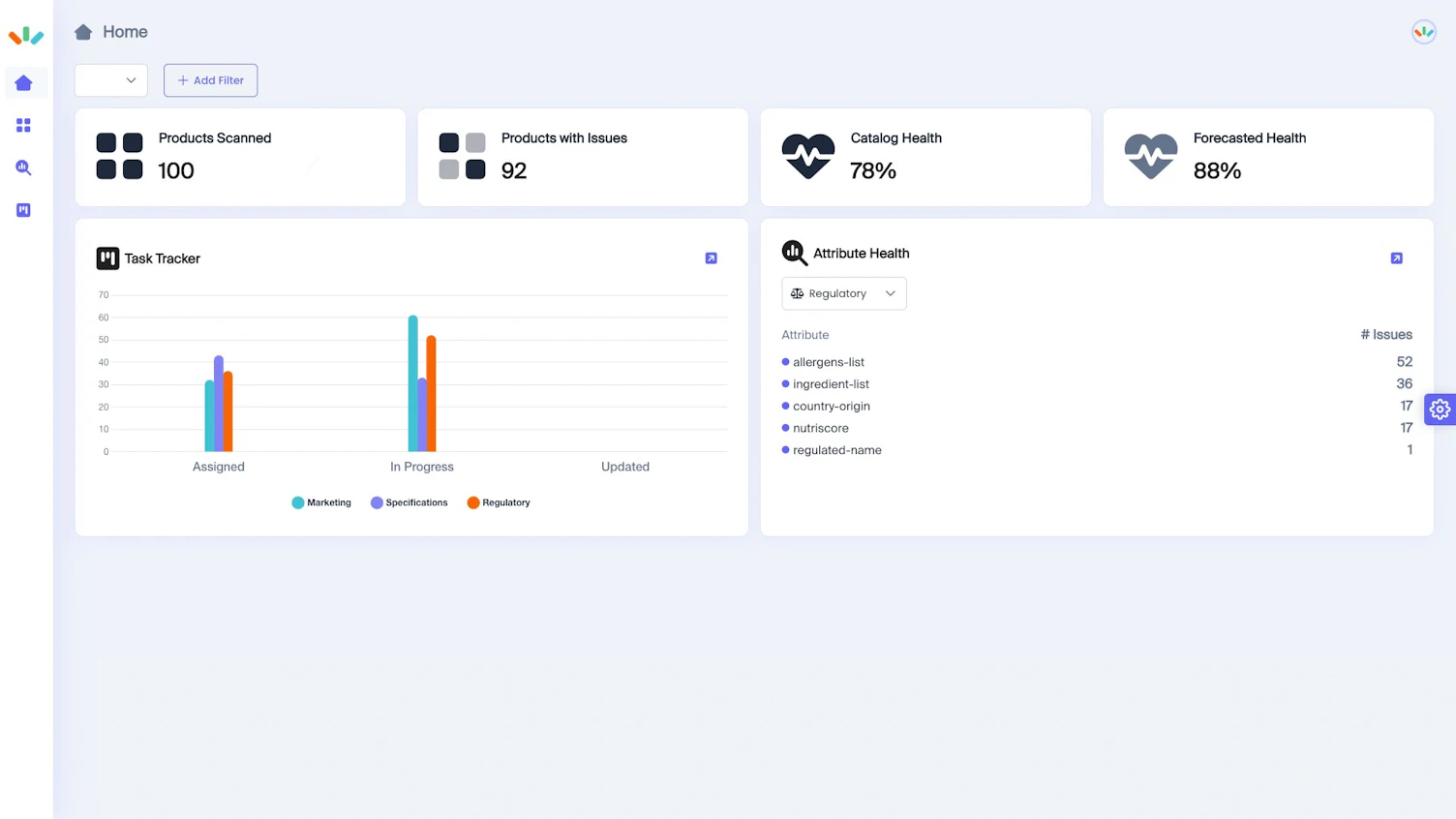The height and width of the screenshot is (819, 1456).
Task: Click the app logo in the sidebar
Action: click(26, 36)
